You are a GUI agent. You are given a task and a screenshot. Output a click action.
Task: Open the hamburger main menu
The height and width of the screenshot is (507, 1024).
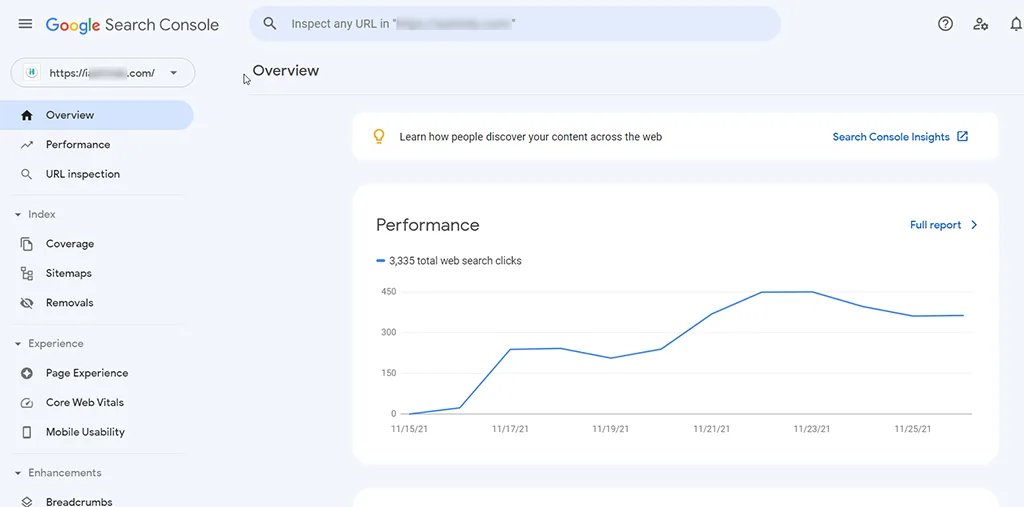(25, 24)
